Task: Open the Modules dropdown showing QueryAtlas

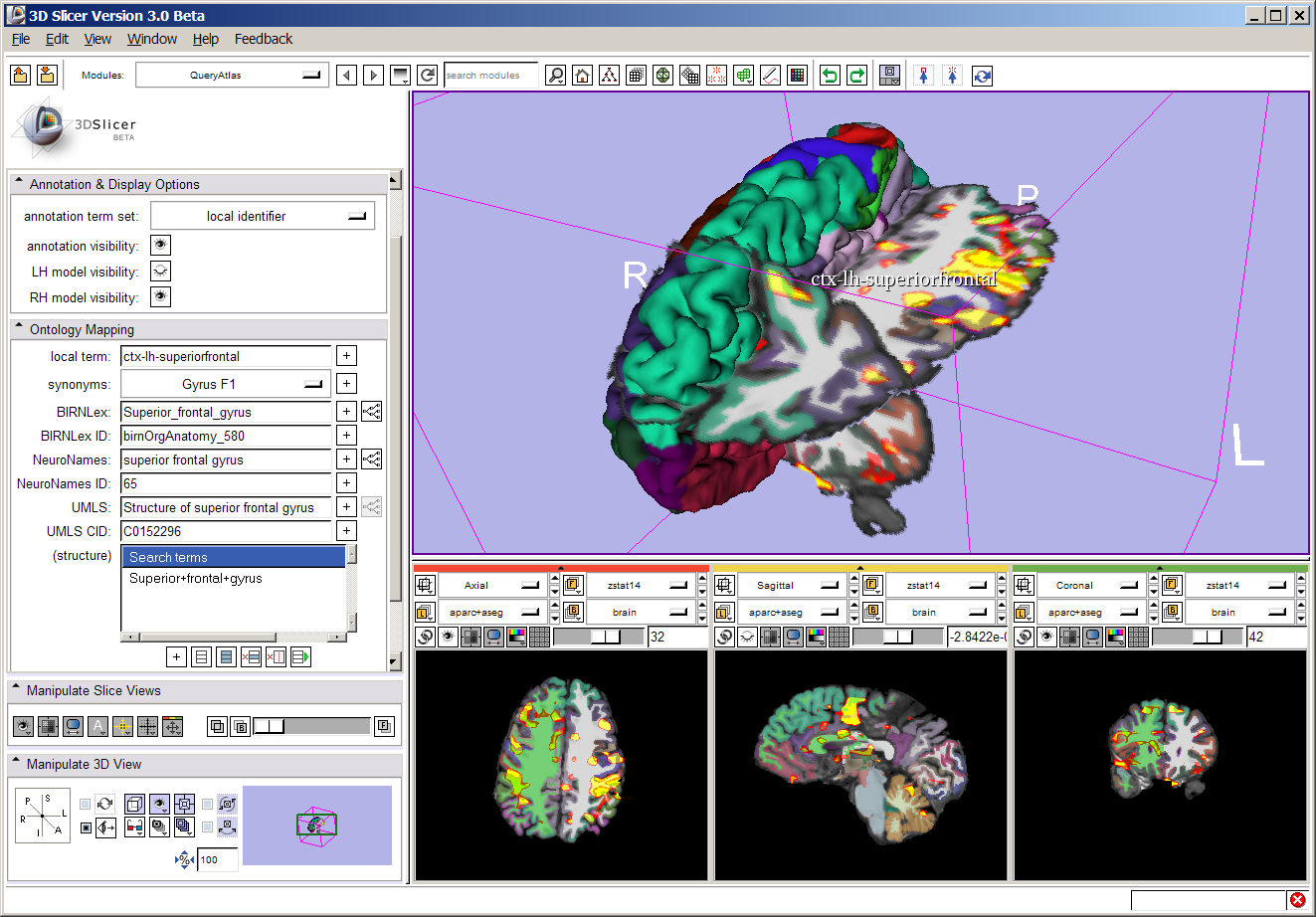Action: (232, 76)
